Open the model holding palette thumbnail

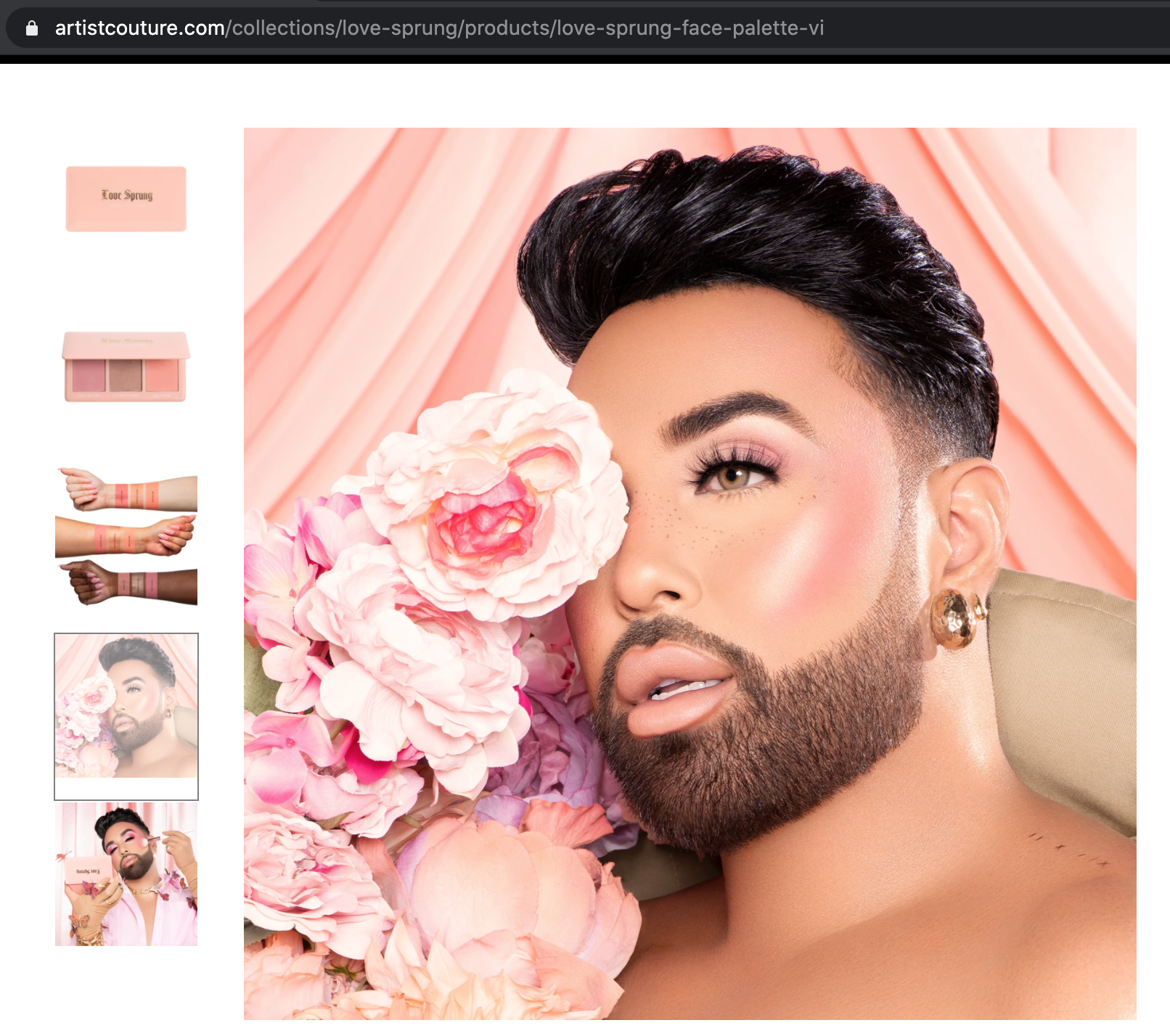pos(126,874)
